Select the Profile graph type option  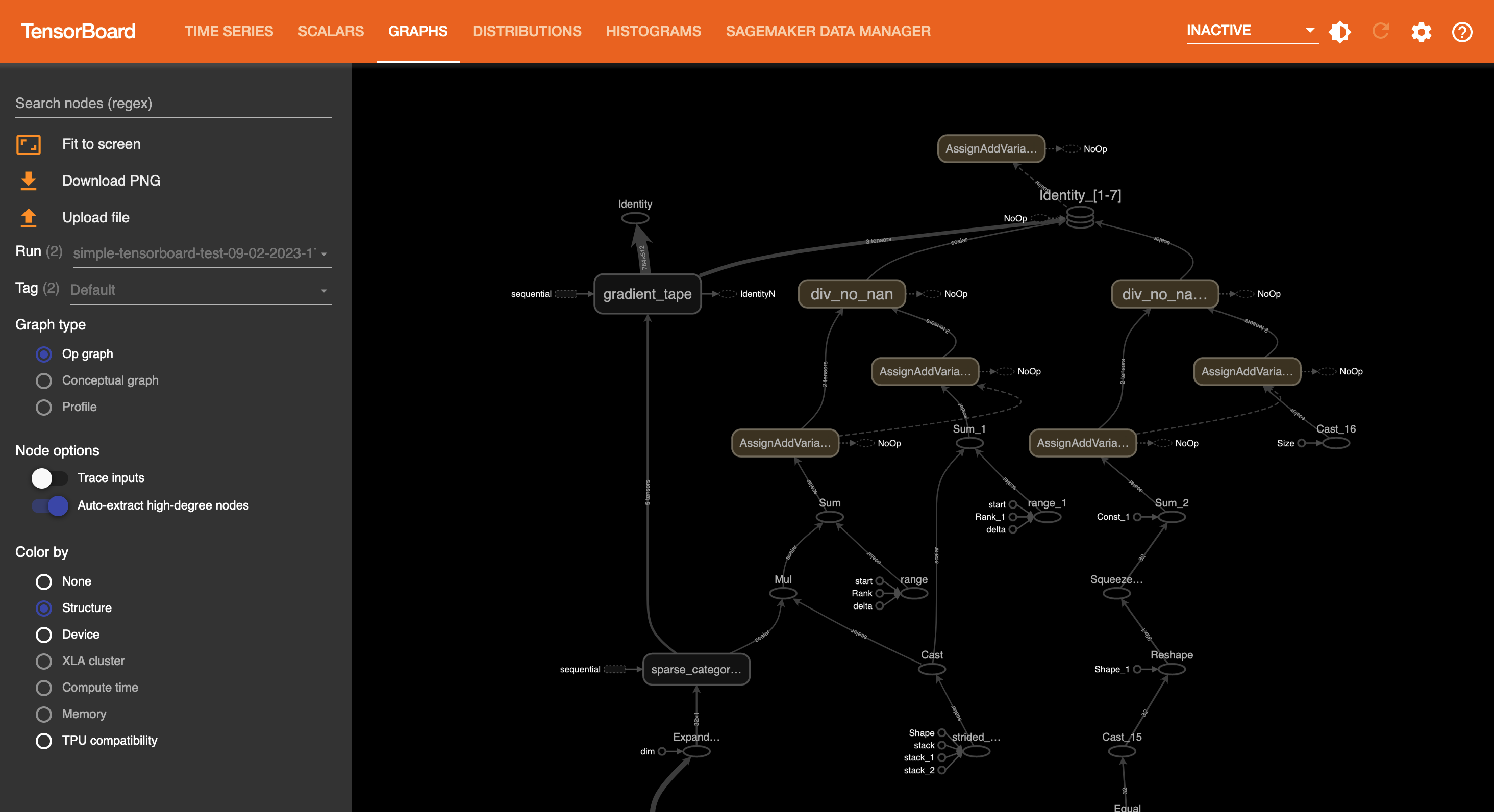coord(44,407)
